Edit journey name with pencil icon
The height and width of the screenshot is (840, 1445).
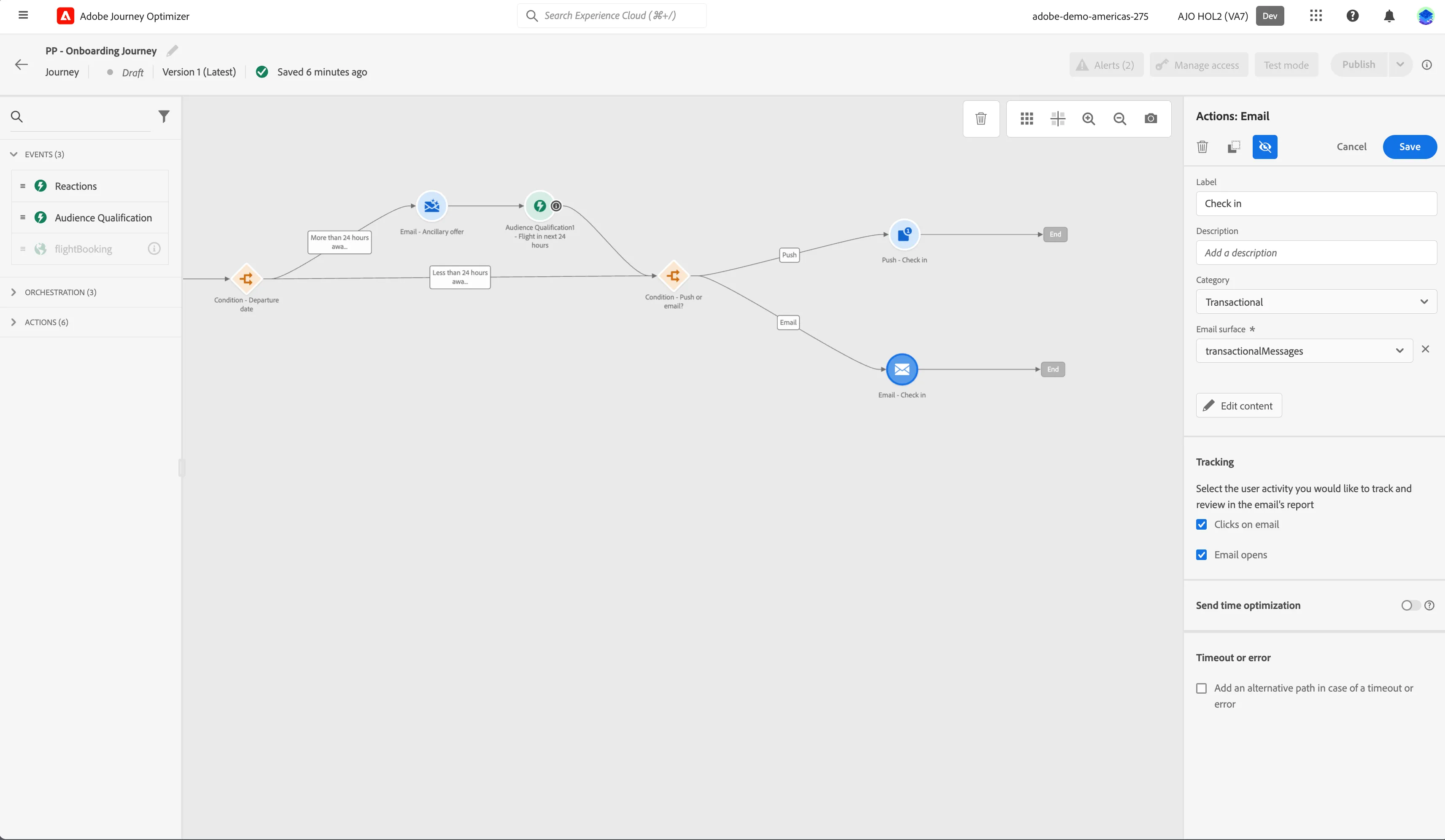(x=172, y=51)
